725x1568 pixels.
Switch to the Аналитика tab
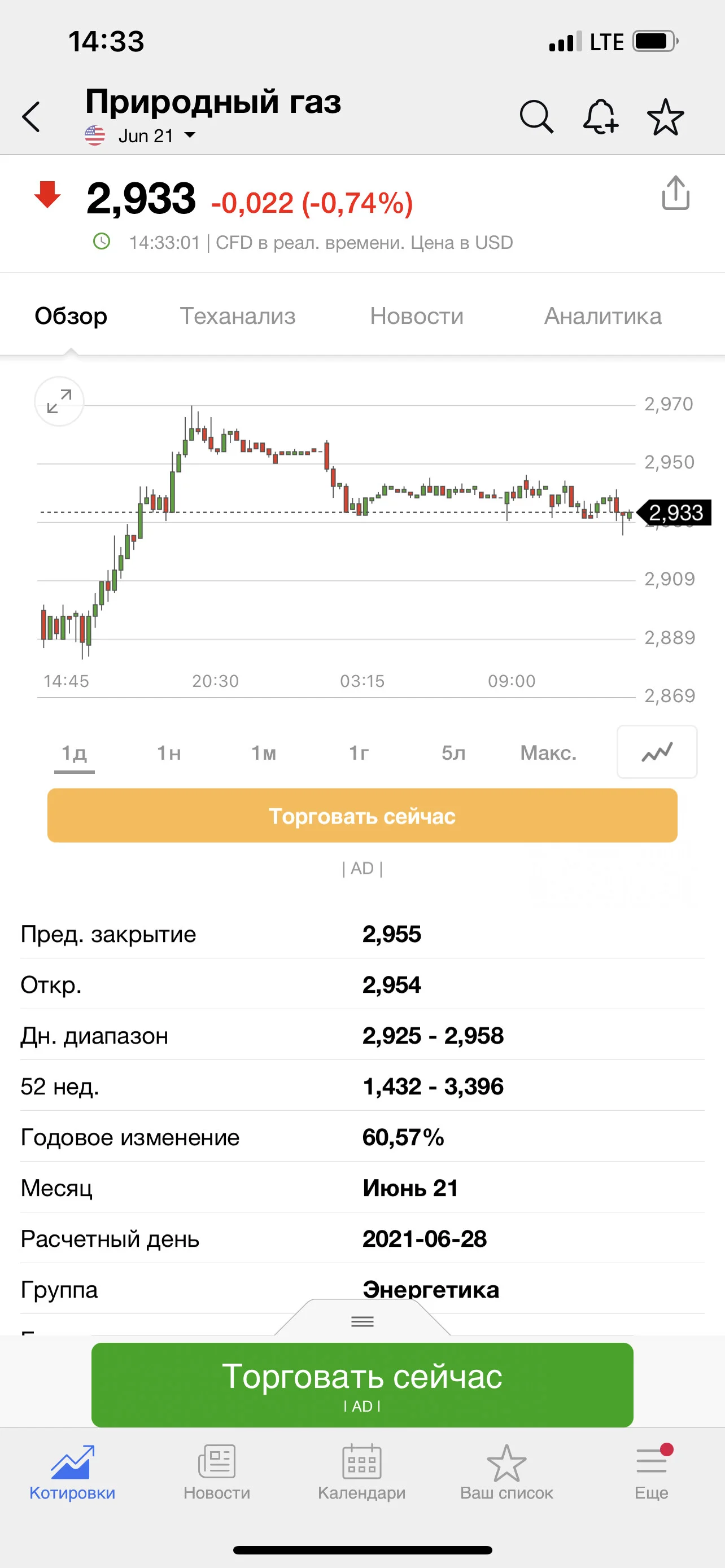point(602,316)
